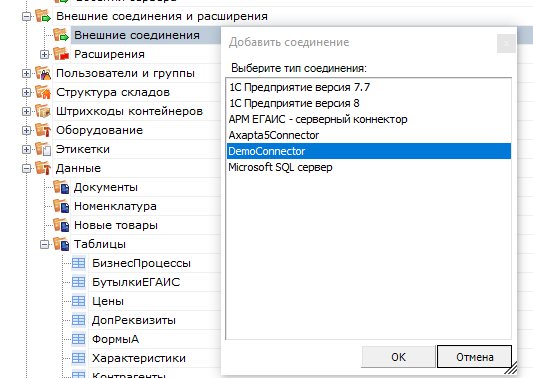Collapse the Данные node
This screenshot has width=533, height=378.
(x=26, y=169)
